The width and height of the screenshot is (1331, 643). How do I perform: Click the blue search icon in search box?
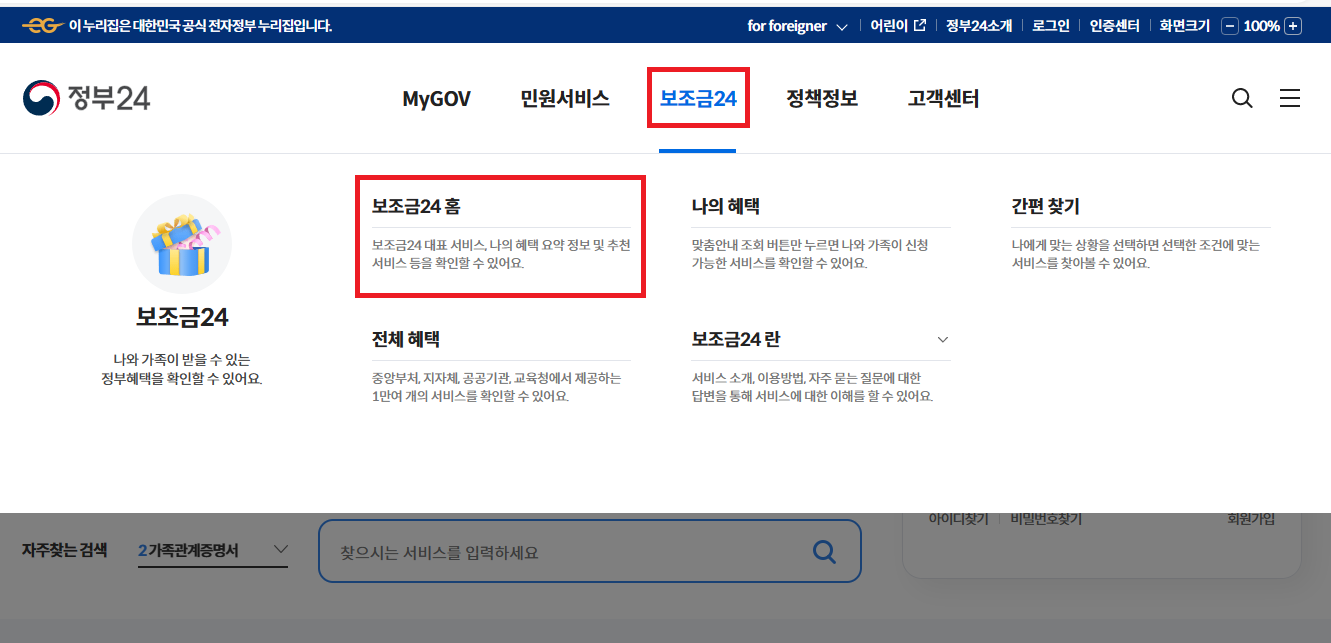[824, 551]
